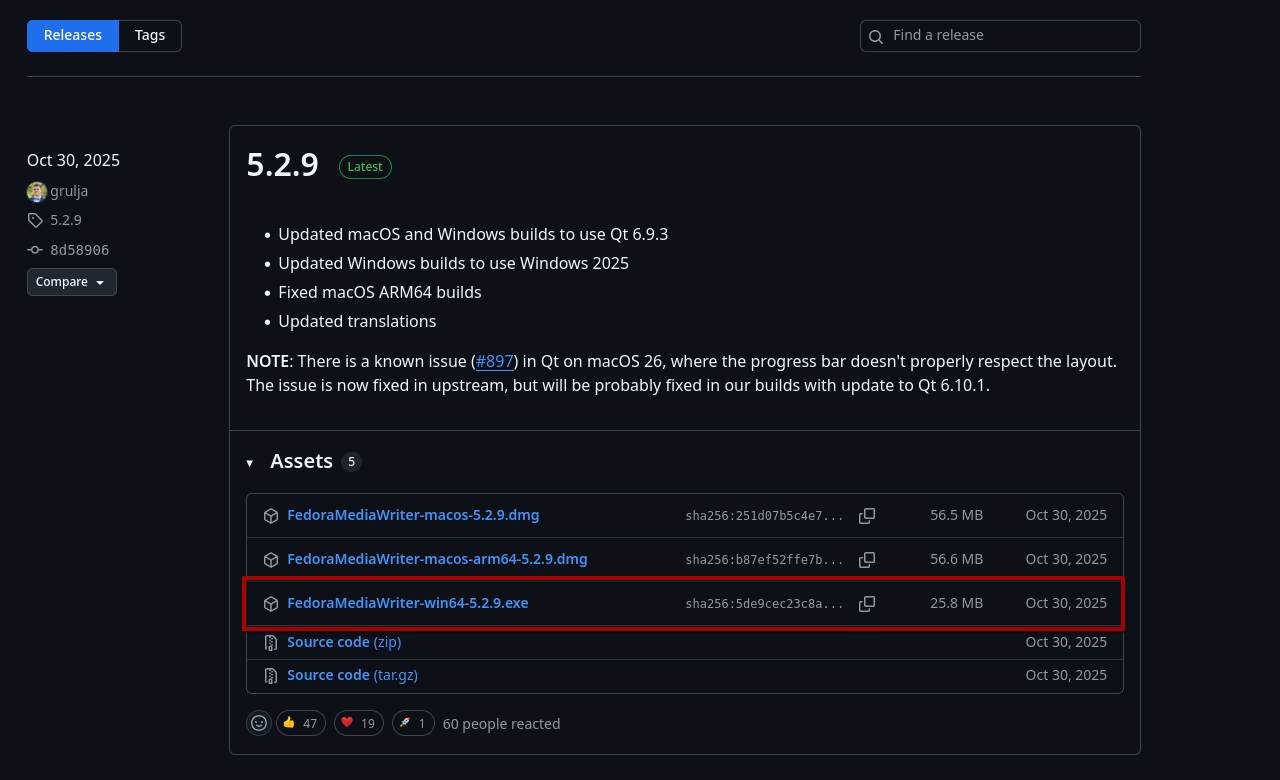This screenshot has height=780, width=1280.
Task: Open issue #897 link
Action: click(494, 361)
